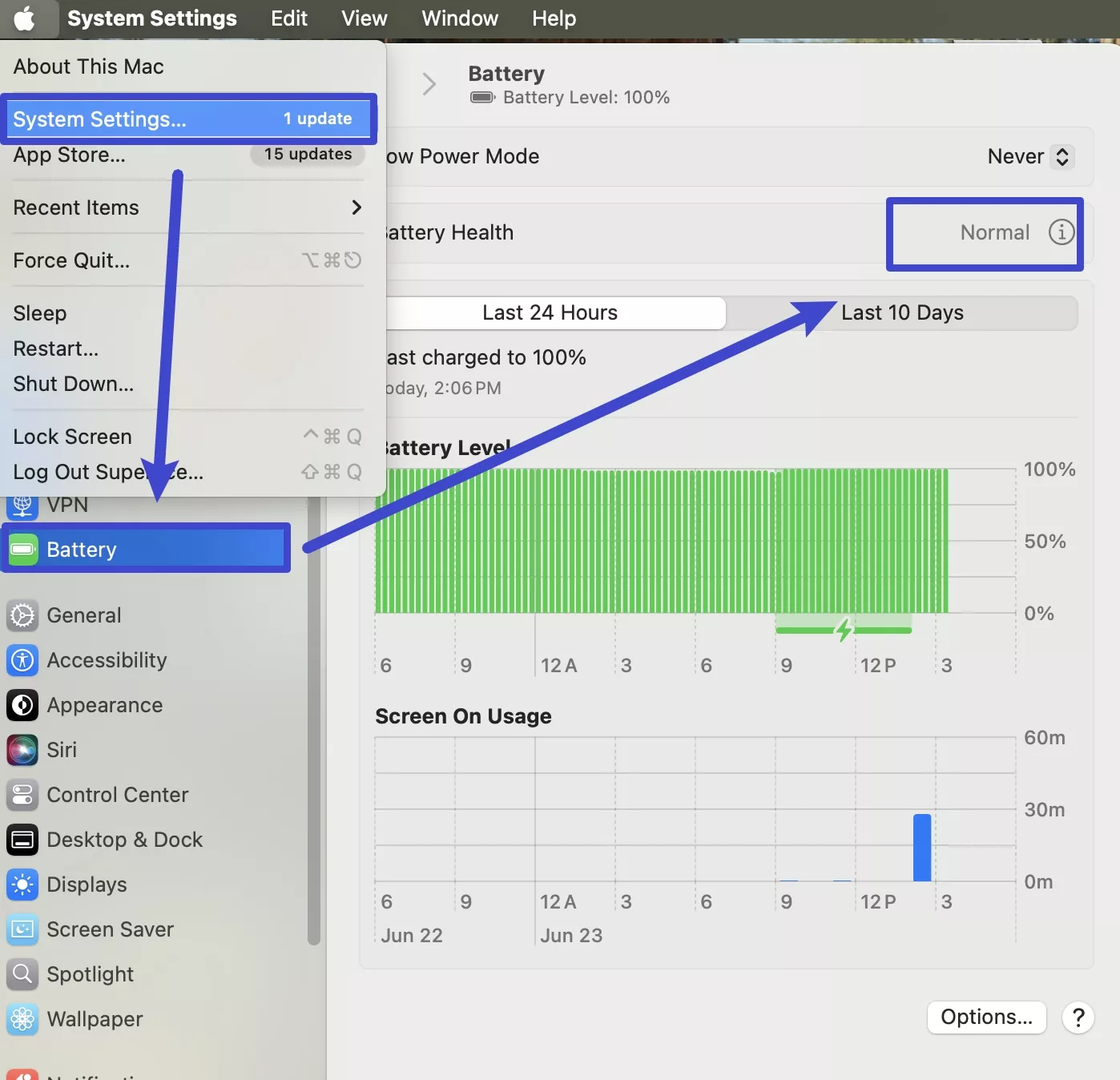
Task: Click the General gear icon
Action: (22, 615)
